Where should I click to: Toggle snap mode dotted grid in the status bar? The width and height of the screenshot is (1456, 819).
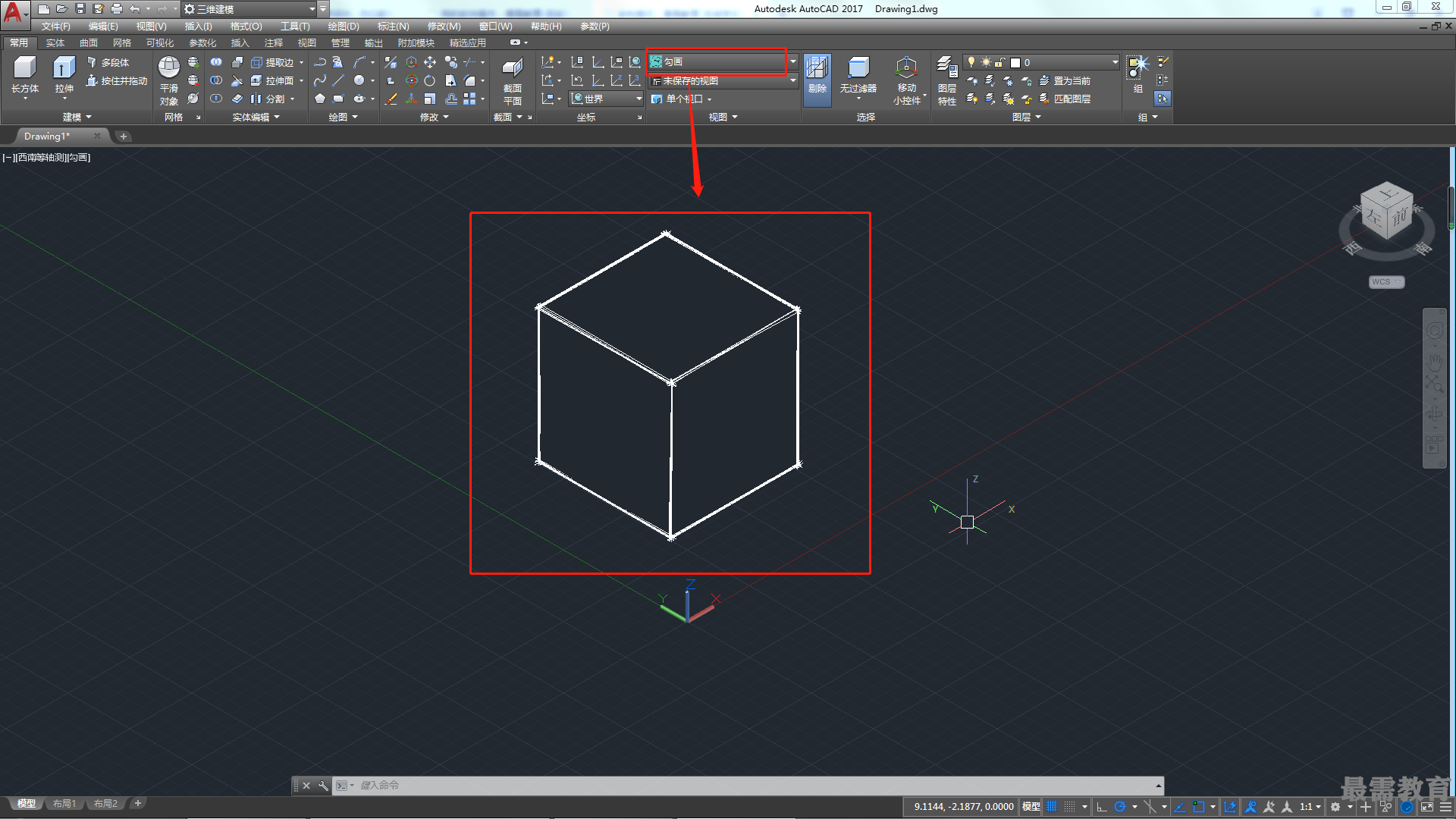(x=1069, y=807)
